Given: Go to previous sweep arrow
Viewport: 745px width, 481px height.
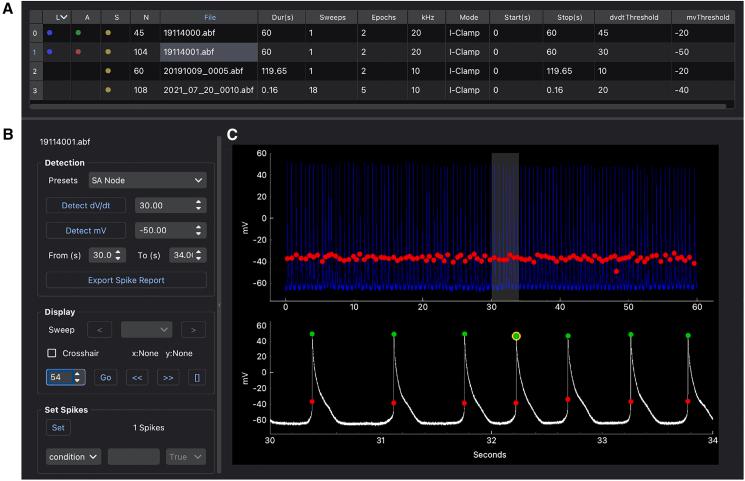Looking at the screenshot, I should (x=99, y=328).
